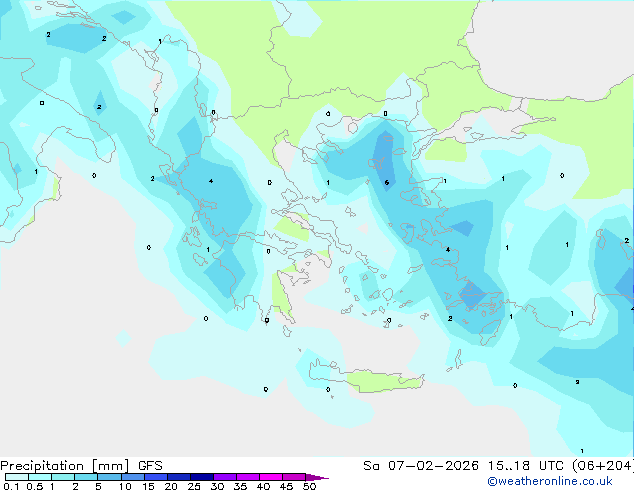Screen dimensions: 634x490
Task: Click the 25 to 30 mm navy swatch
Action: point(202,477)
